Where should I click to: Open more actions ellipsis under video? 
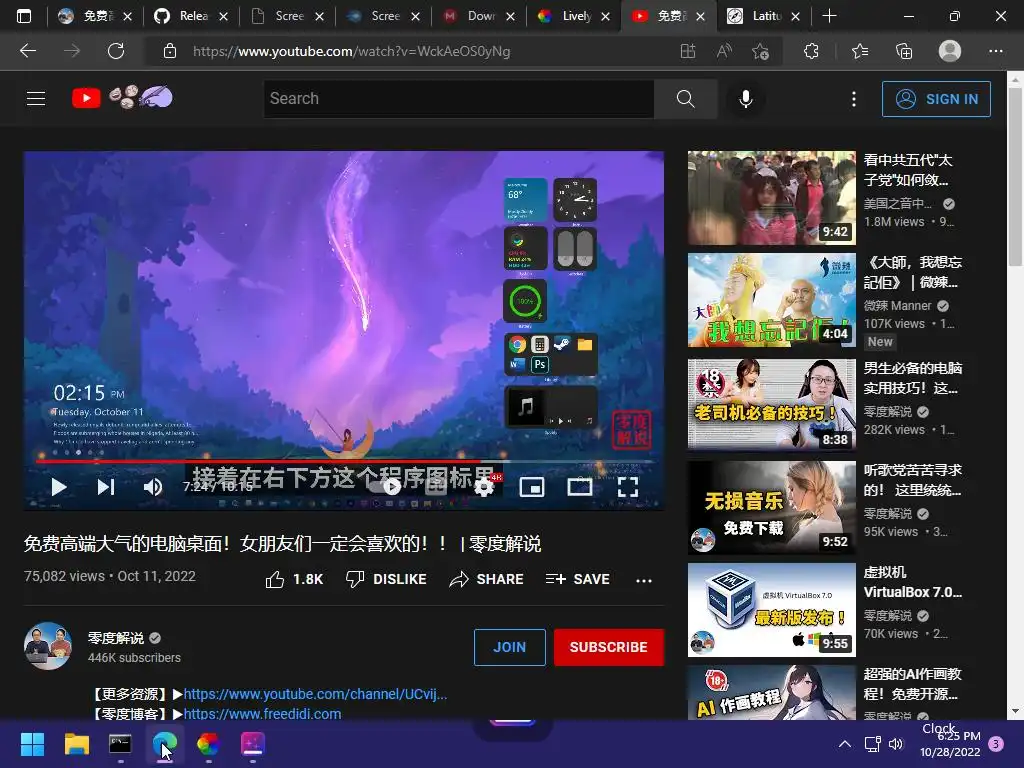click(x=644, y=580)
